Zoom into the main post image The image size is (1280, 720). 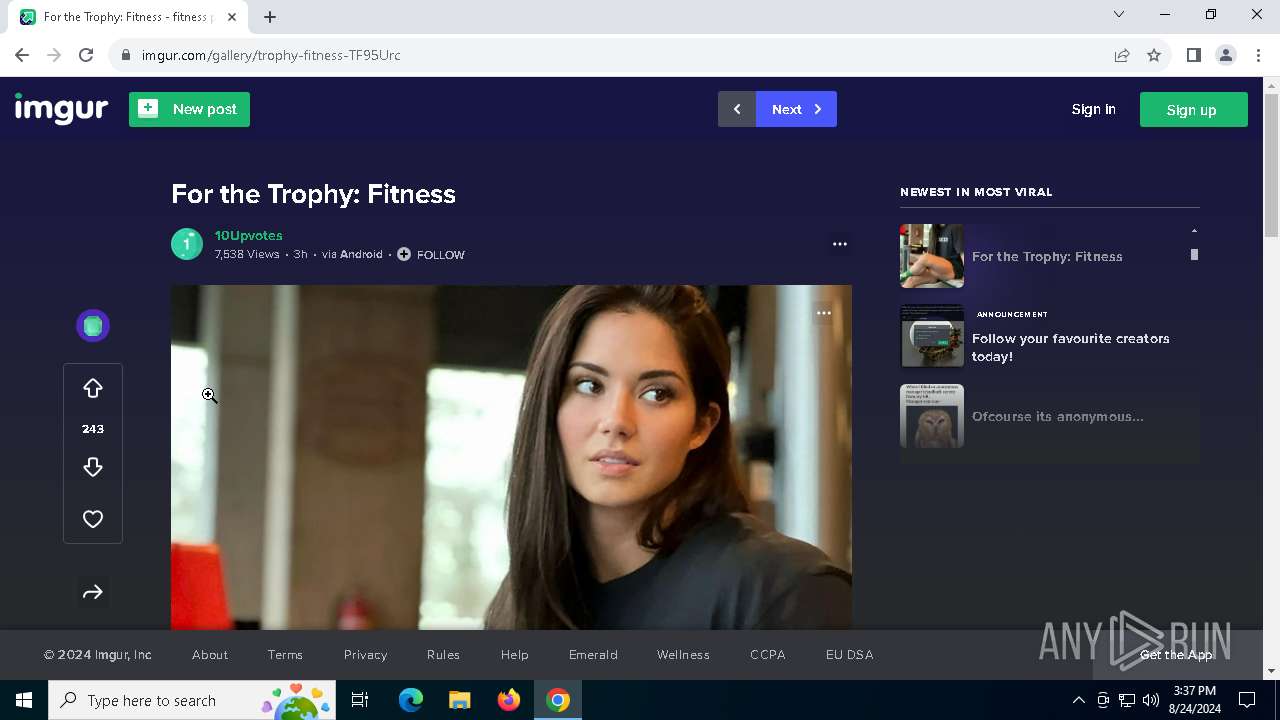tap(511, 457)
